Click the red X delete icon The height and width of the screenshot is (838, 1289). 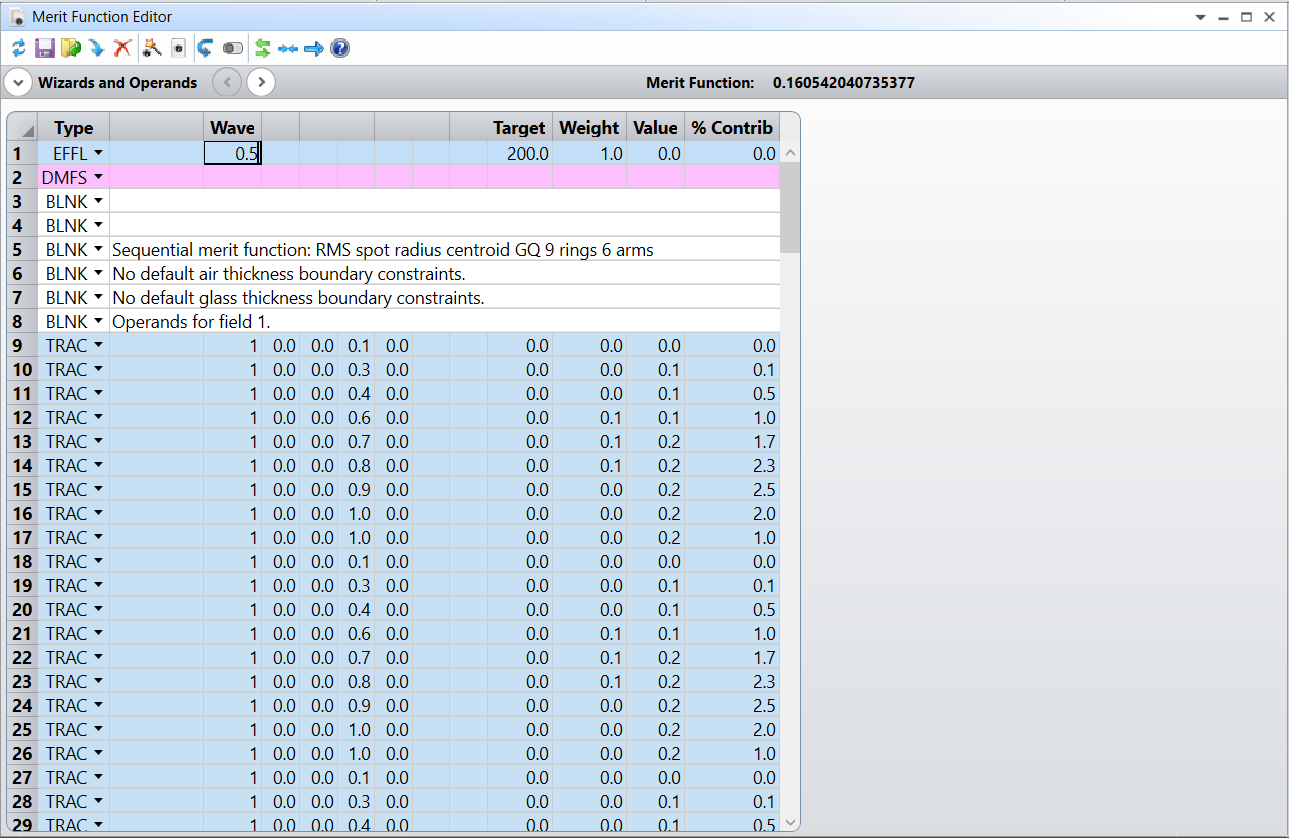122,48
